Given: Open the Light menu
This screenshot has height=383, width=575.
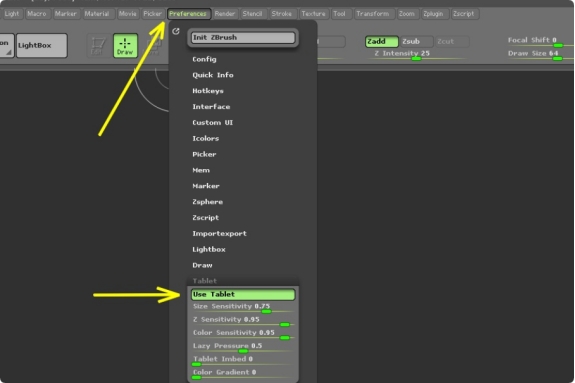Looking at the screenshot, I should click(12, 14).
